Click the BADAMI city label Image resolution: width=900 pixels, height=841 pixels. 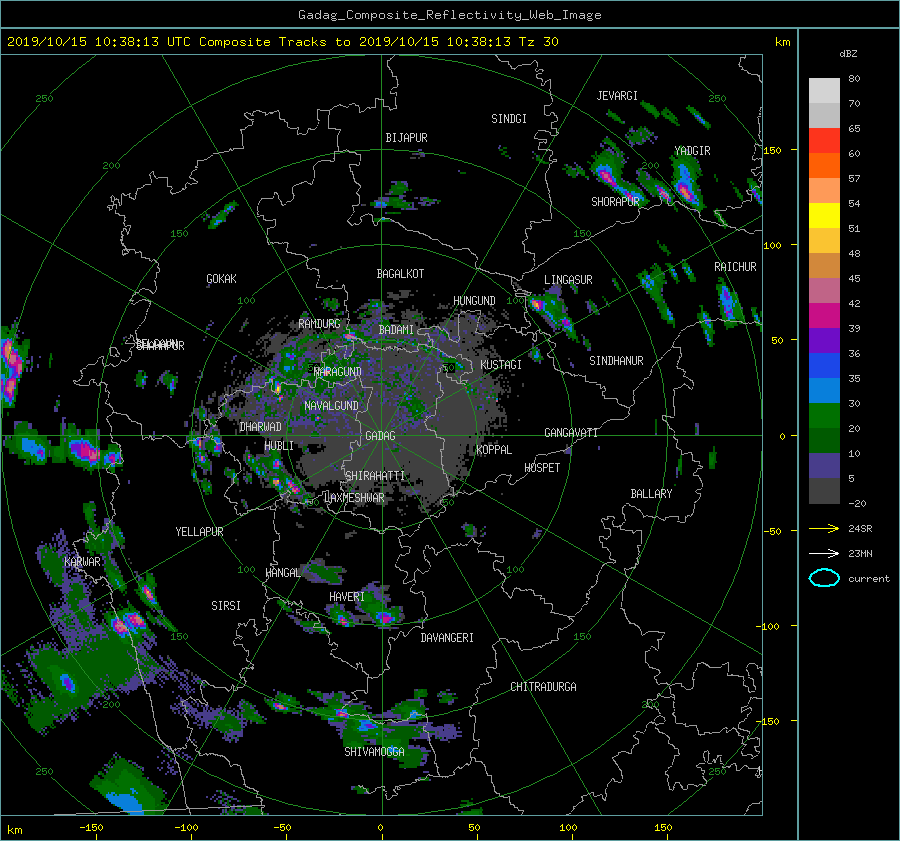click(396, 330)
